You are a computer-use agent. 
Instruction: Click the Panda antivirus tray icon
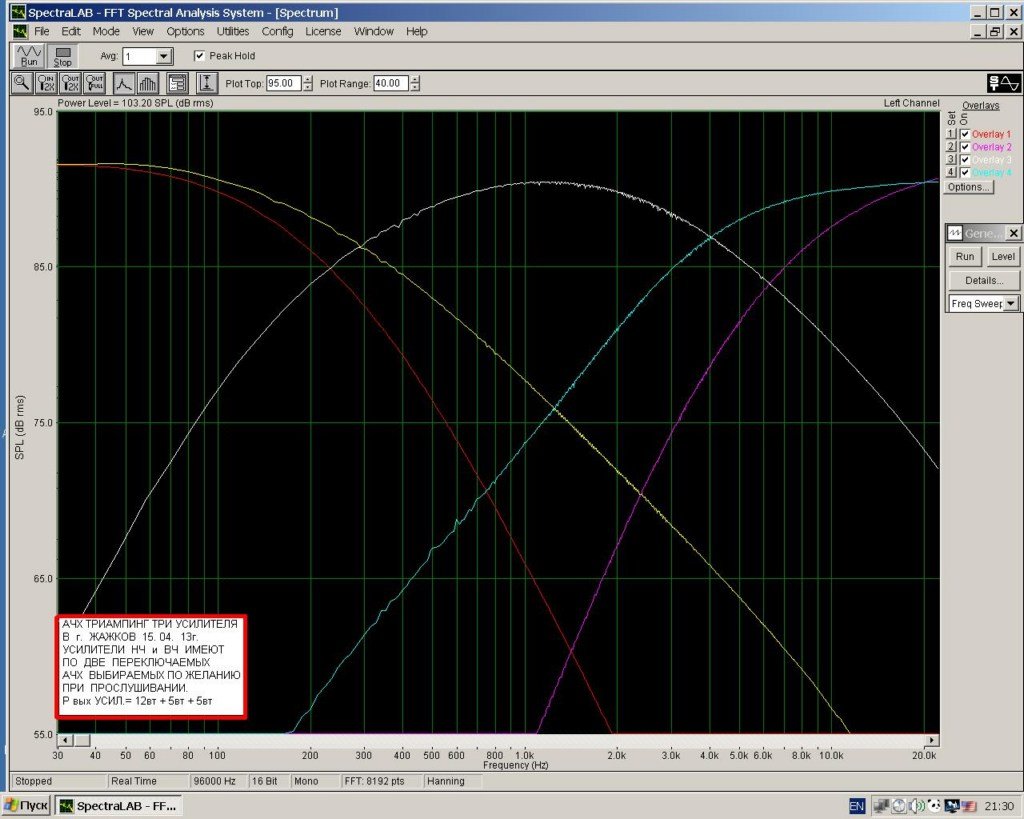[x=934, y=806]
